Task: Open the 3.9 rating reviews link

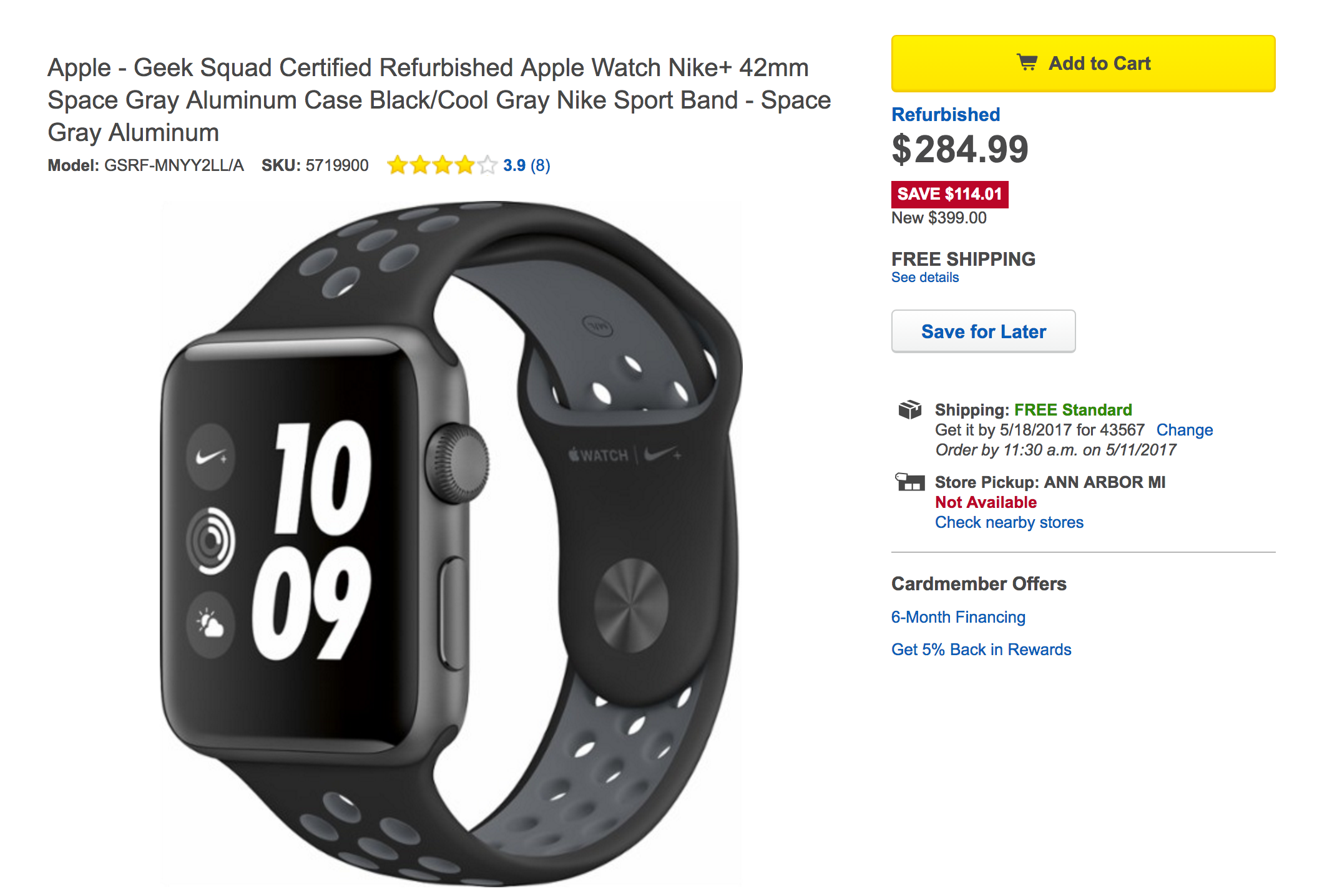Action: tap(514, 165)
